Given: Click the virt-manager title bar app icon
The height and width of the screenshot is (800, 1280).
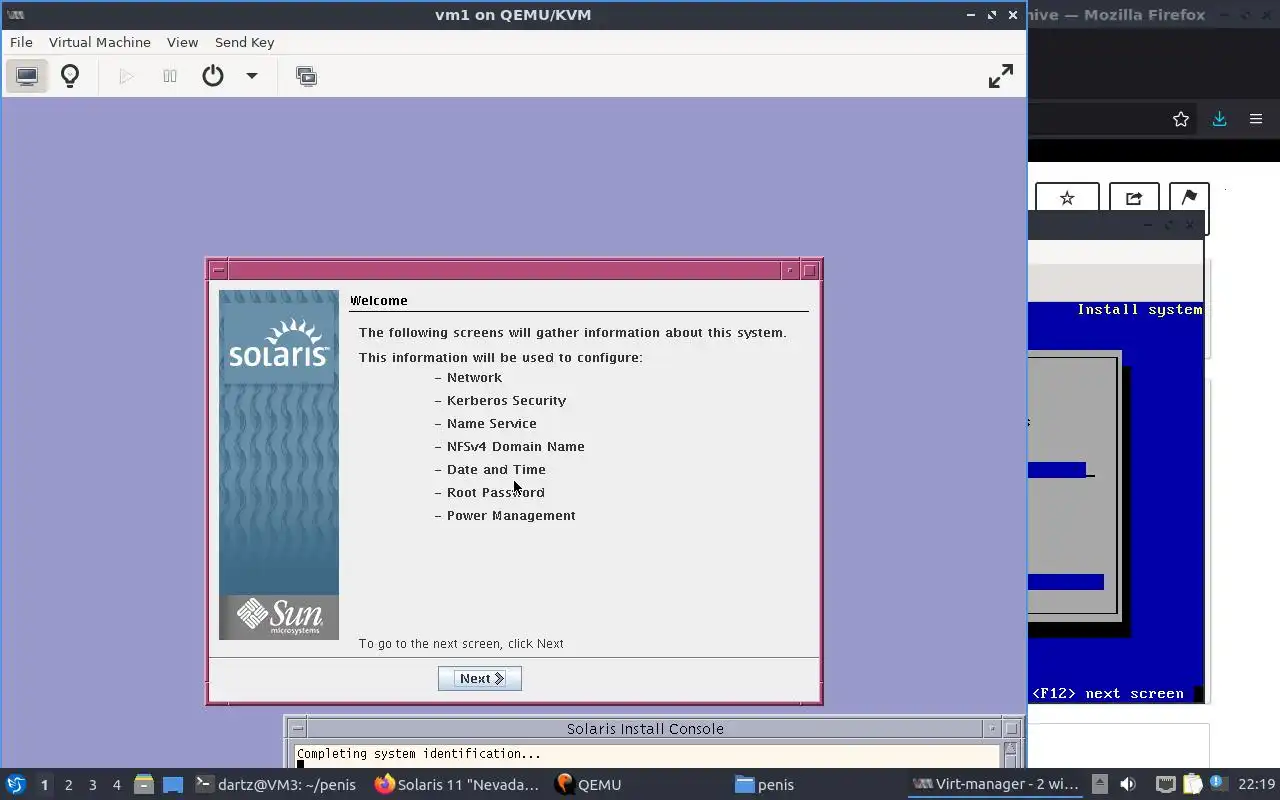Looking at the screenshot, I should (x=15, y=15).
